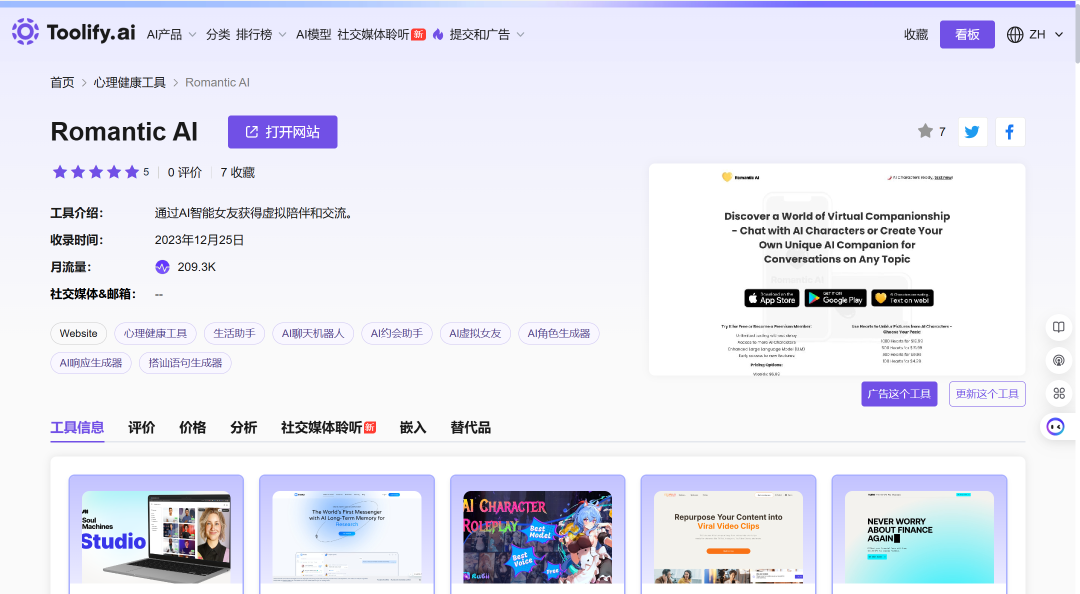This screenshot has height=594, width=1080.
Task: Select the AI响应生成器 tag
Action: click(91, 363)
